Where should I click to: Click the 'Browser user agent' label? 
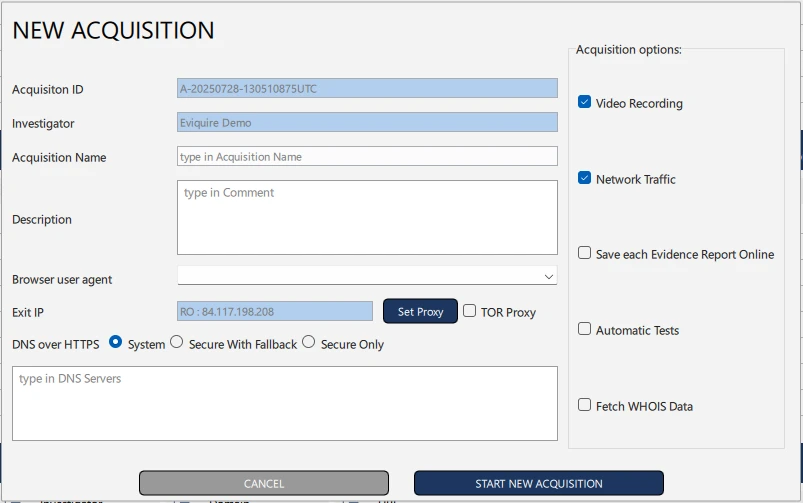(x=62, y=280)
